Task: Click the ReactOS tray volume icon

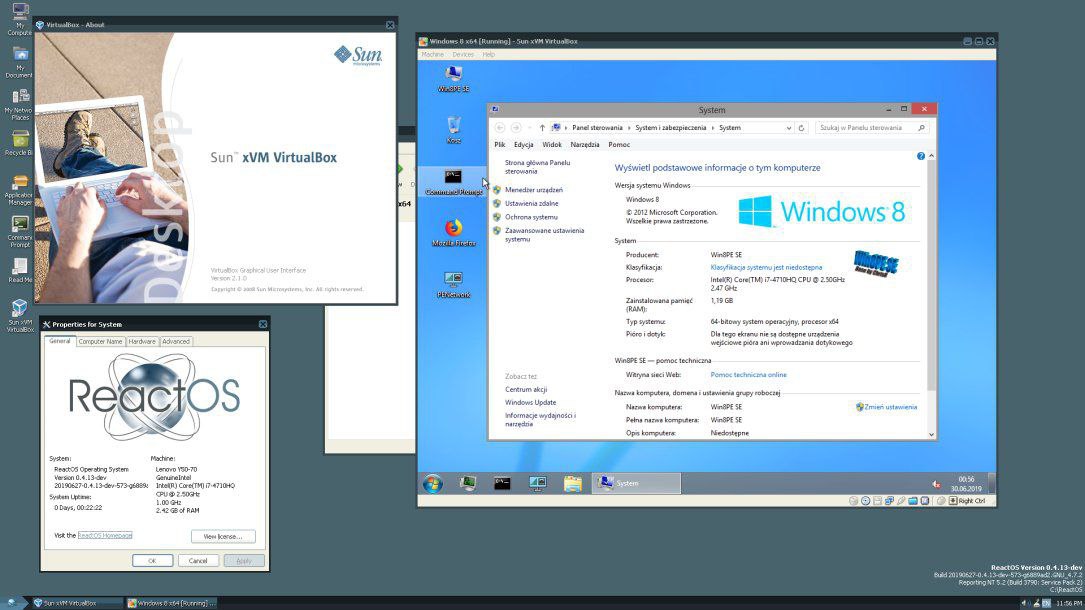Action: [1025, 603]
